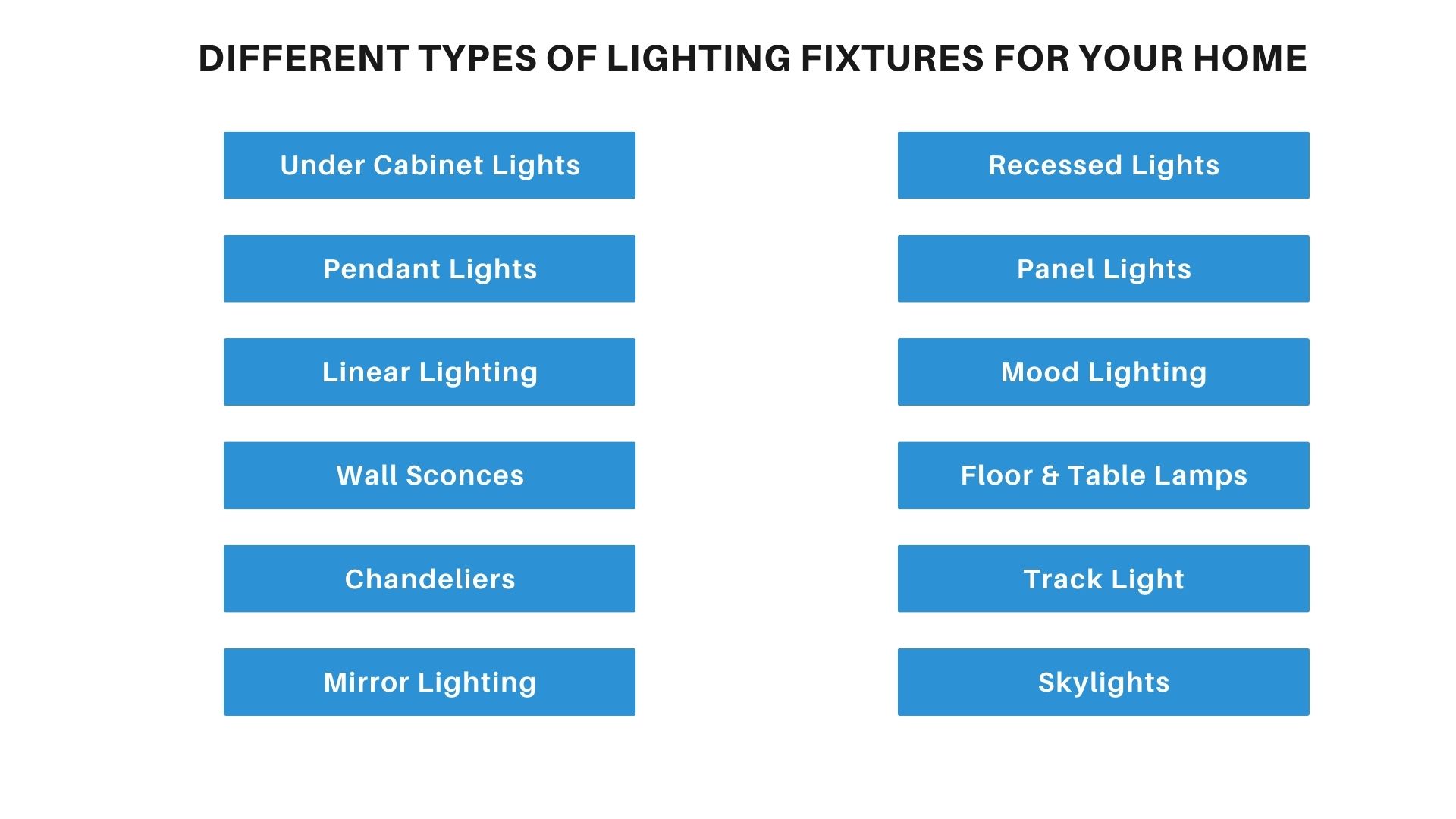The width and height of the screenshot is (1456, 819).
Task: Open the Linear Lighting box
Action: (429, 372)
